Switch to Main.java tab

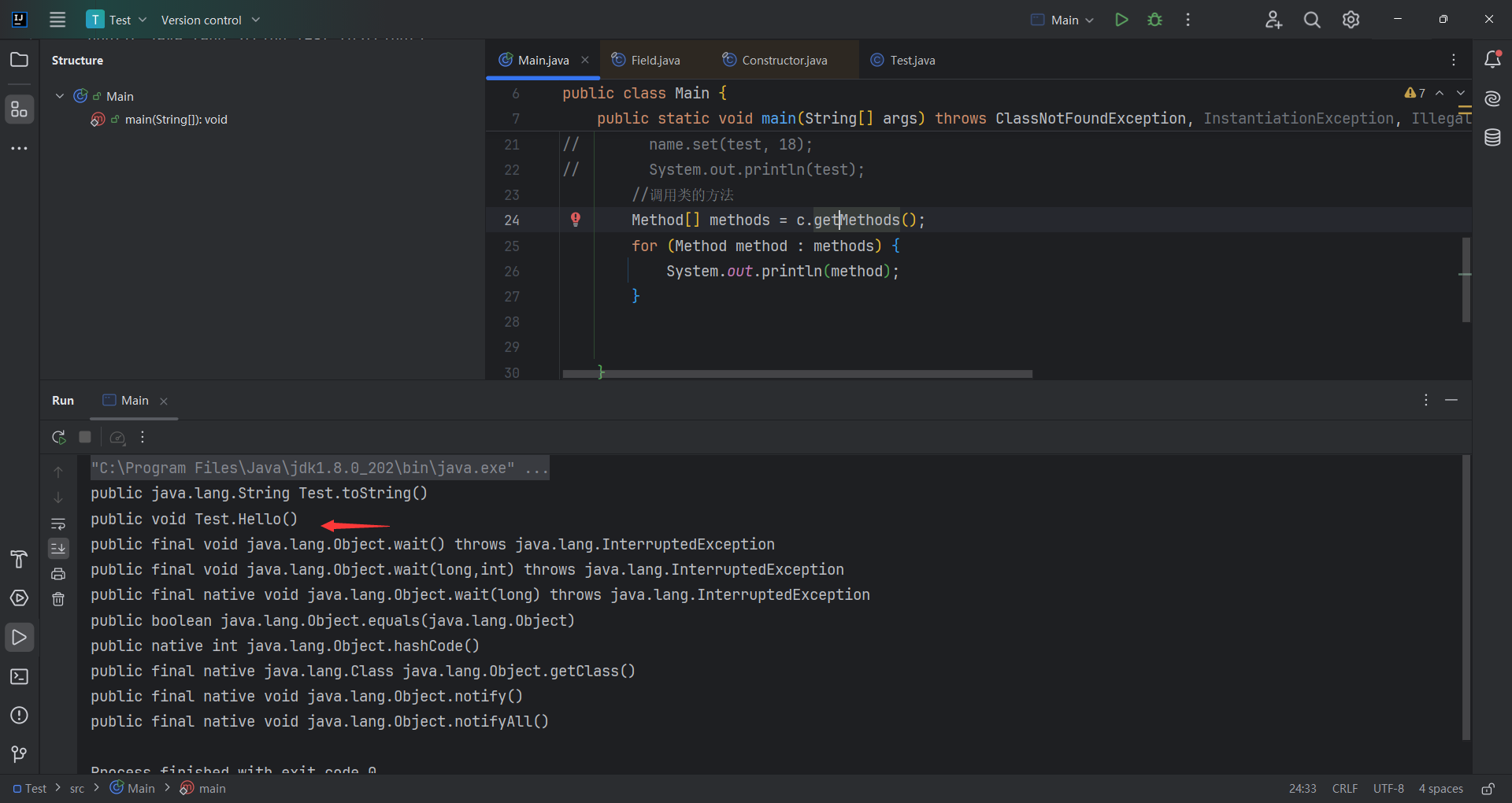[x=543, y=60]
